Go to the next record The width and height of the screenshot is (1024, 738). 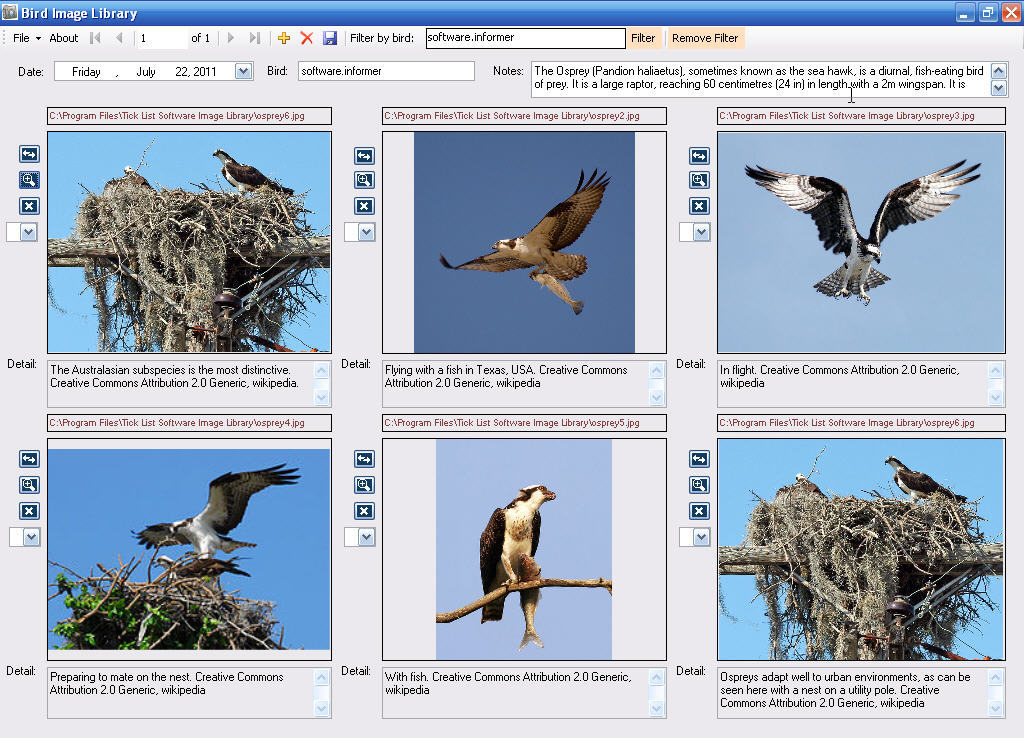pyautogui.click(x=231, y=38)
